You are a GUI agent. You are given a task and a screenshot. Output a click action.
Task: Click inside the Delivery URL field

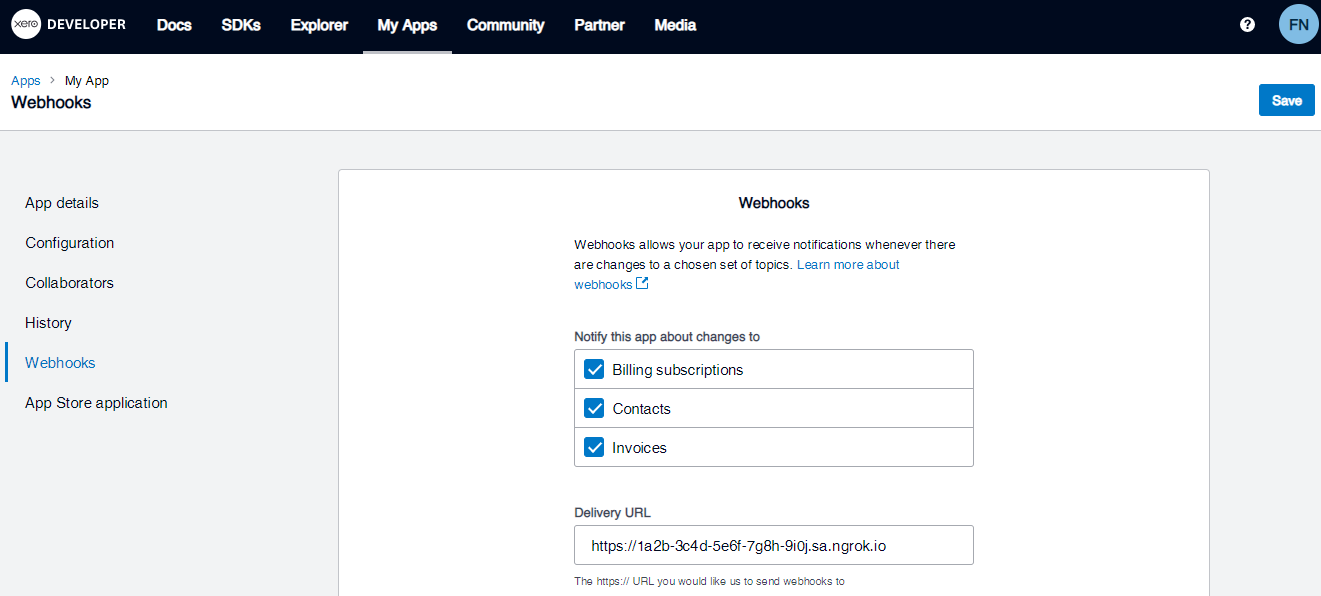click(773, 544)
